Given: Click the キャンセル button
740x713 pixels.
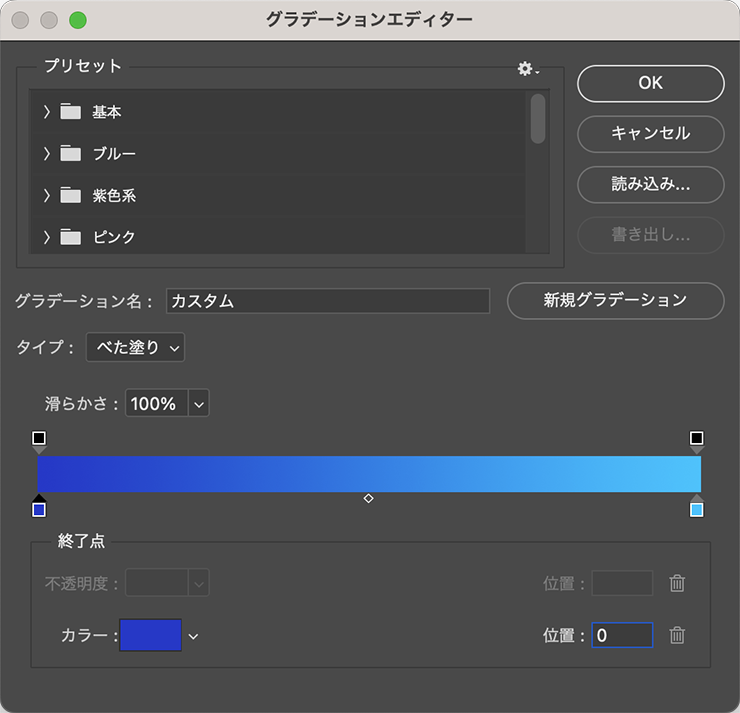Looking at the screenshot, I should click(x=650, y=133).
